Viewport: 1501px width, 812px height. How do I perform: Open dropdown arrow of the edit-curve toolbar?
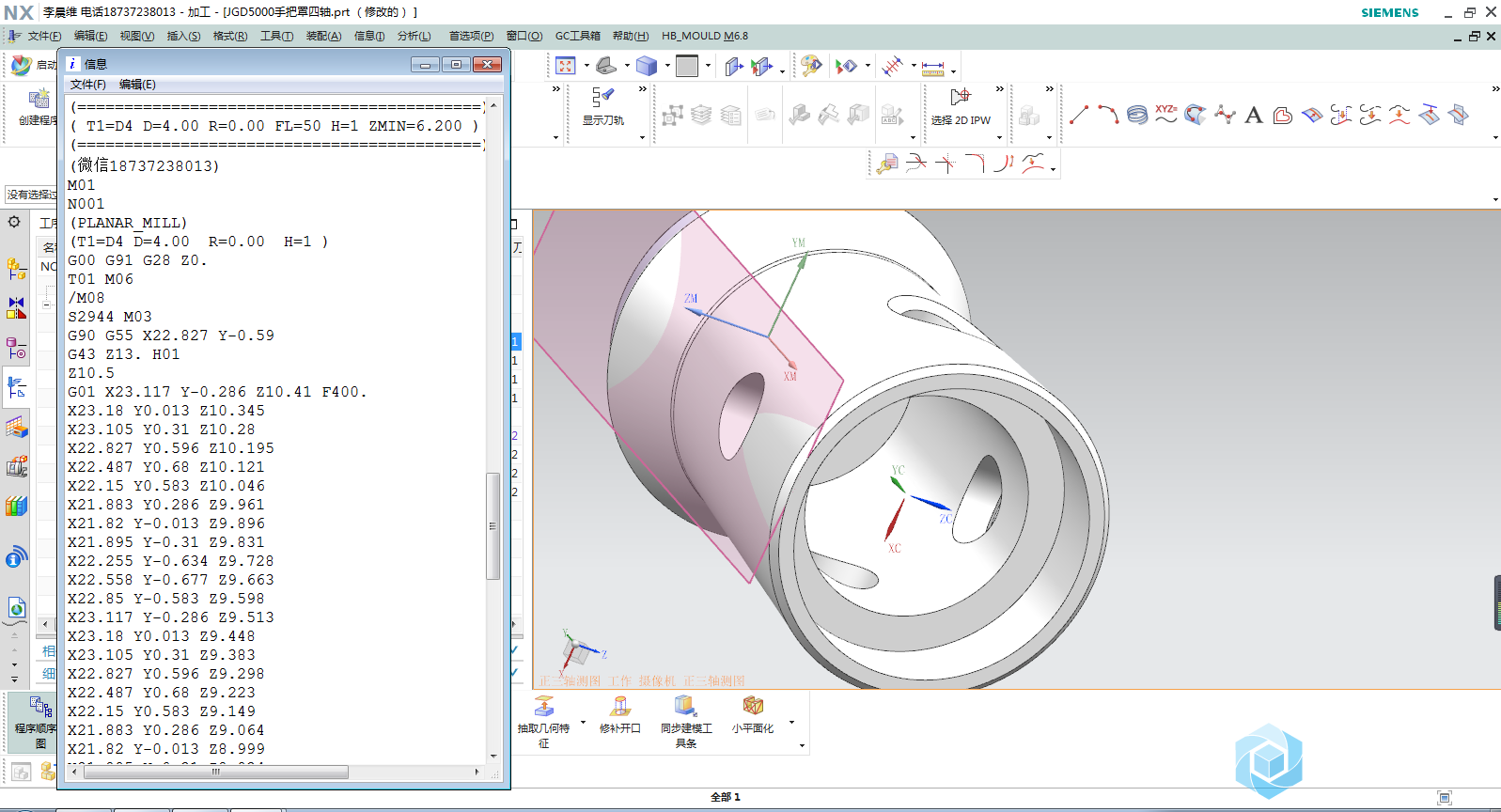[x=1054, y=169]
